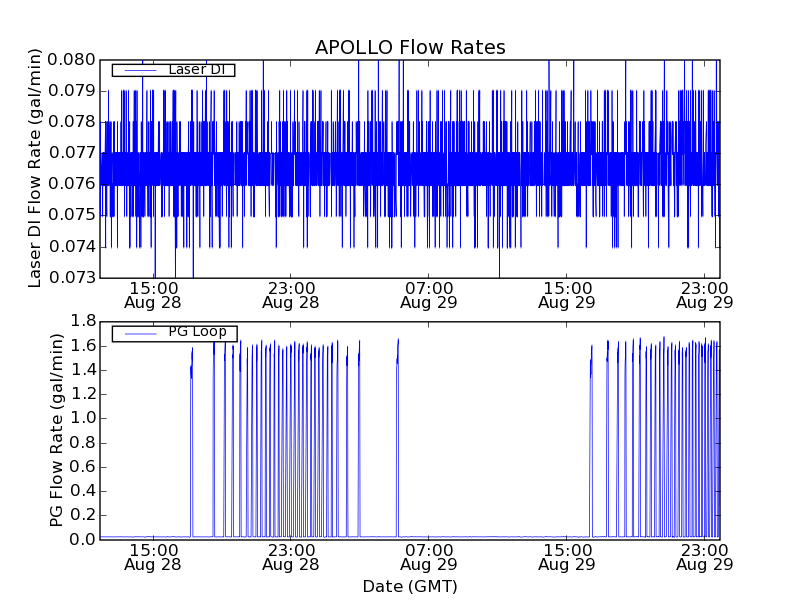
Task: Click "23:00 Aug 28" under Laser DI plot
Action: point(291,295)
